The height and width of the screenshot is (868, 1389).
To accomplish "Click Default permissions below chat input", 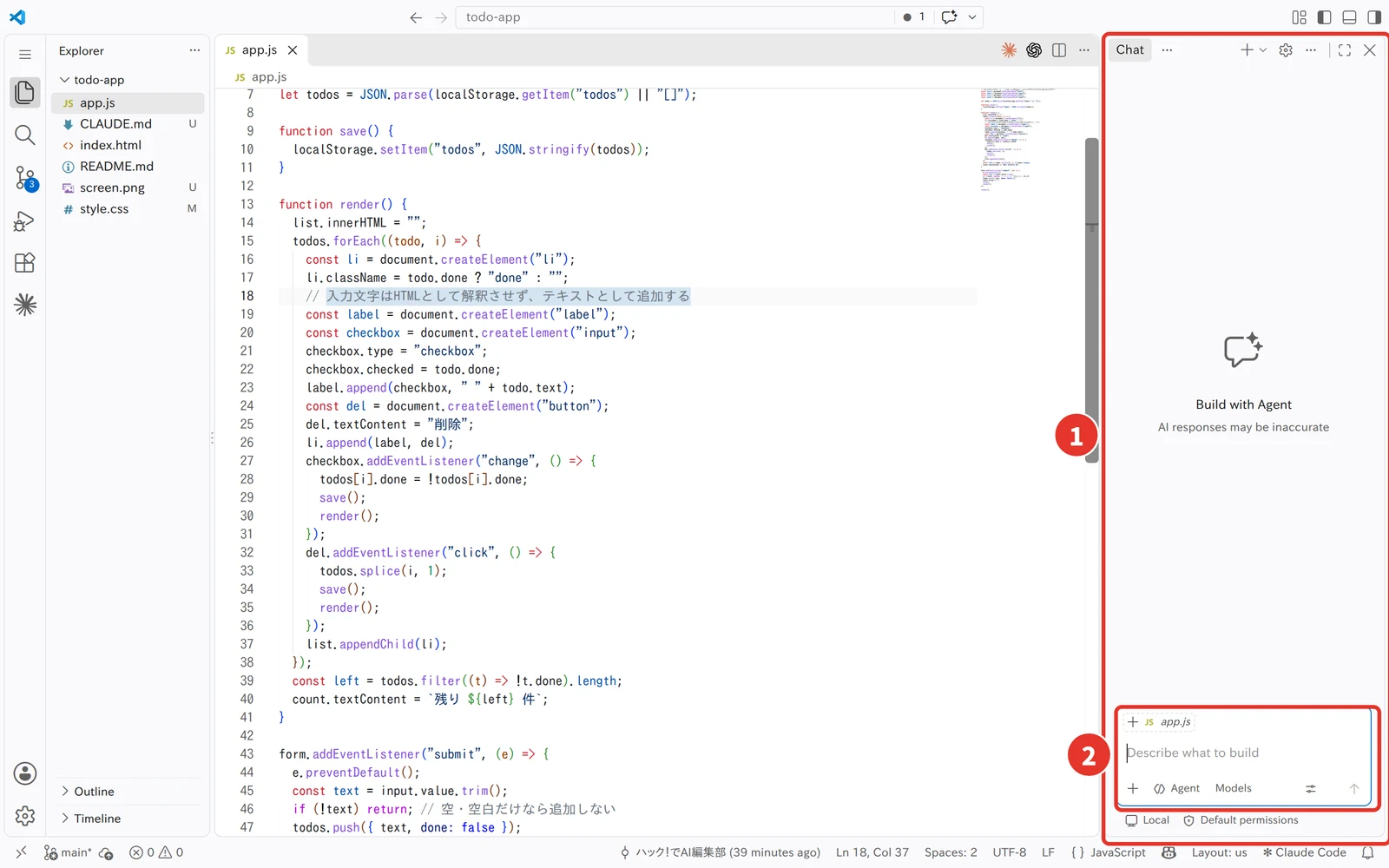I will point(1241,820).
